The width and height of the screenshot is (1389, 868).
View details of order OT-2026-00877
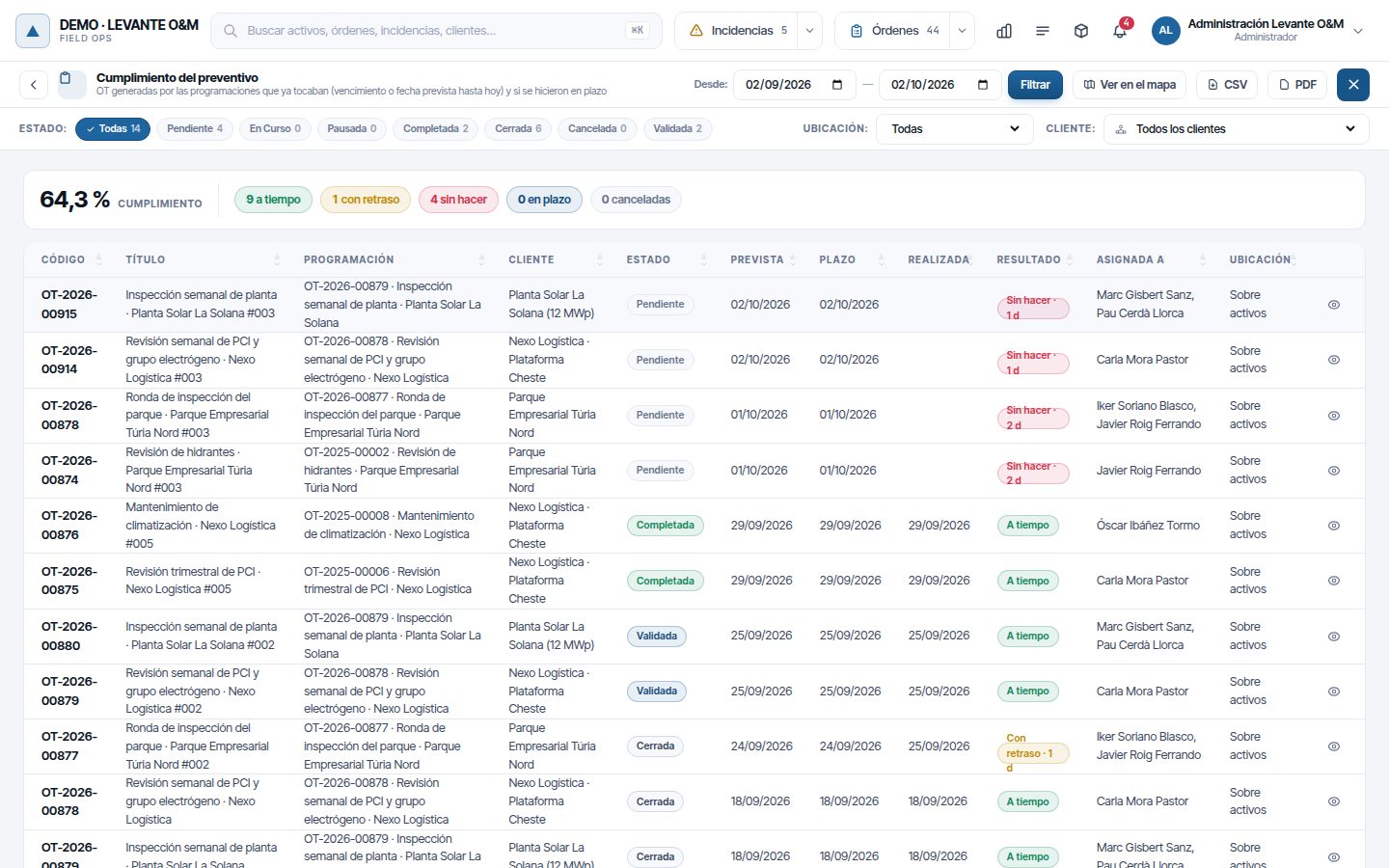coord(1334,746)
